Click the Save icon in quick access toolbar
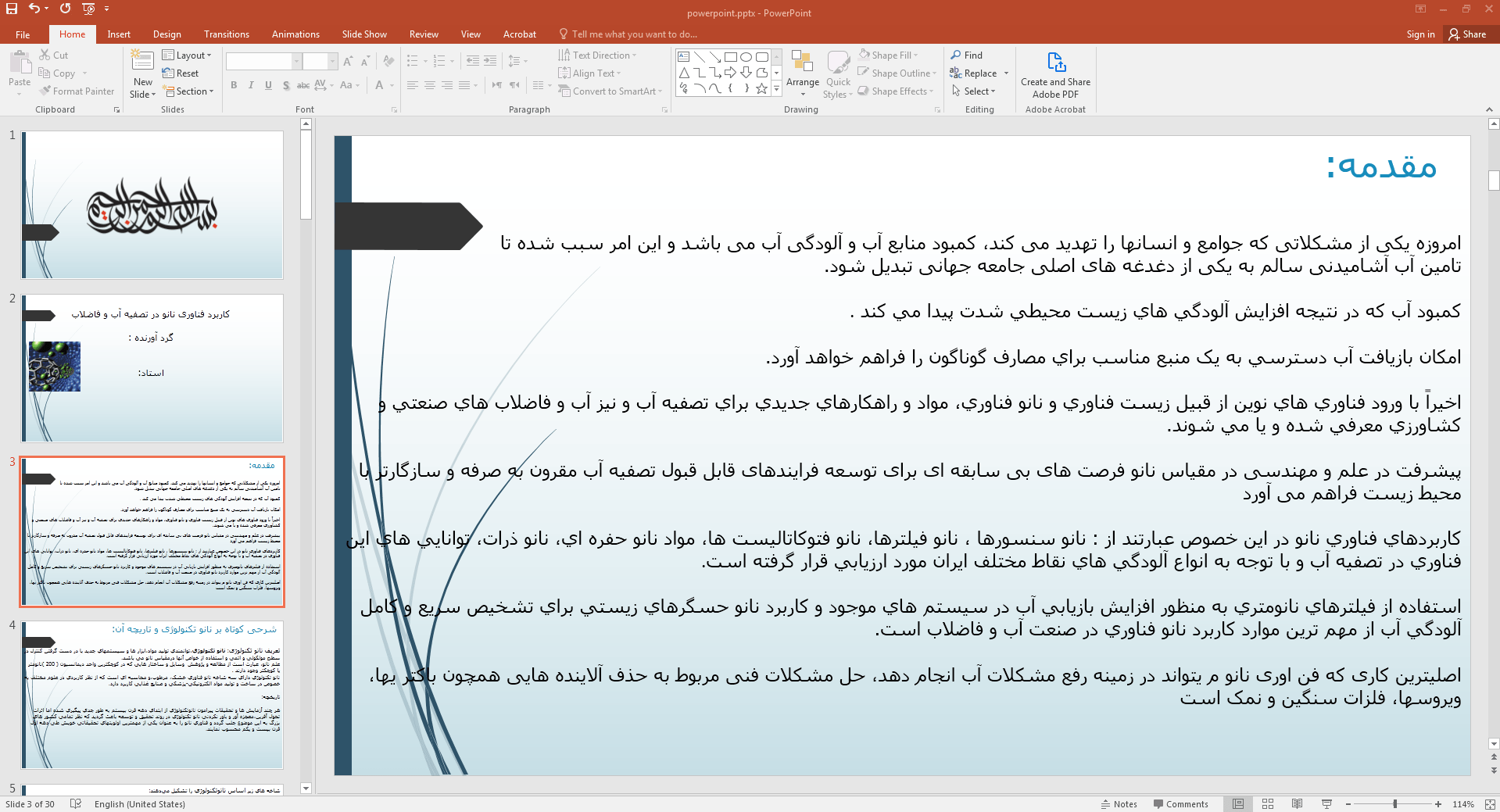Image resolution: width=1500 pixels, height=812 pixels. 11,9
